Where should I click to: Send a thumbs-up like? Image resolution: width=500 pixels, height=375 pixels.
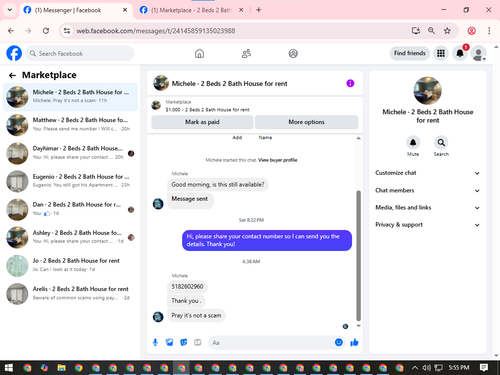pos(354,342)
